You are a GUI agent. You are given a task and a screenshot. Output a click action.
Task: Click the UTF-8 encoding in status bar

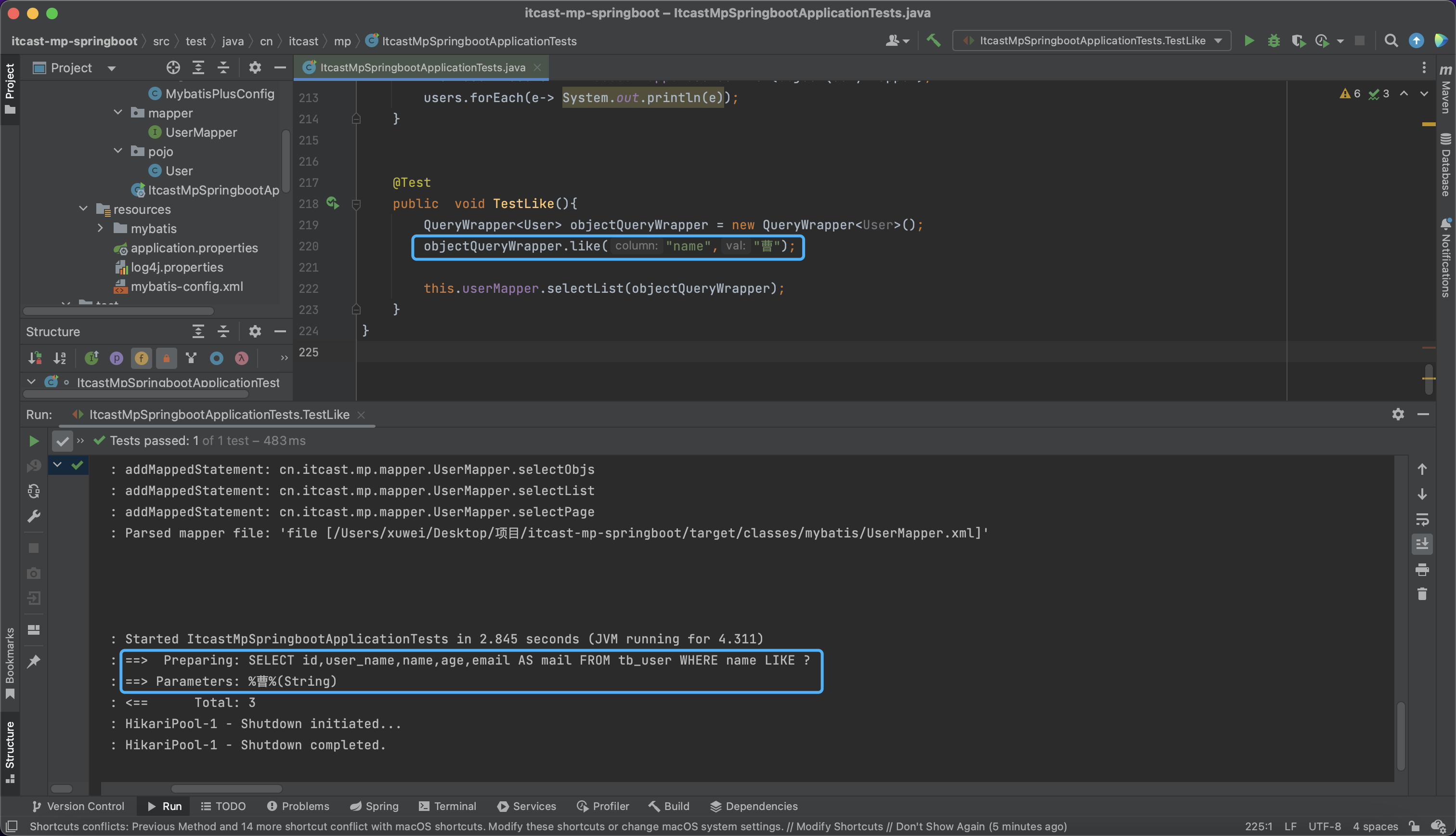1324,827
